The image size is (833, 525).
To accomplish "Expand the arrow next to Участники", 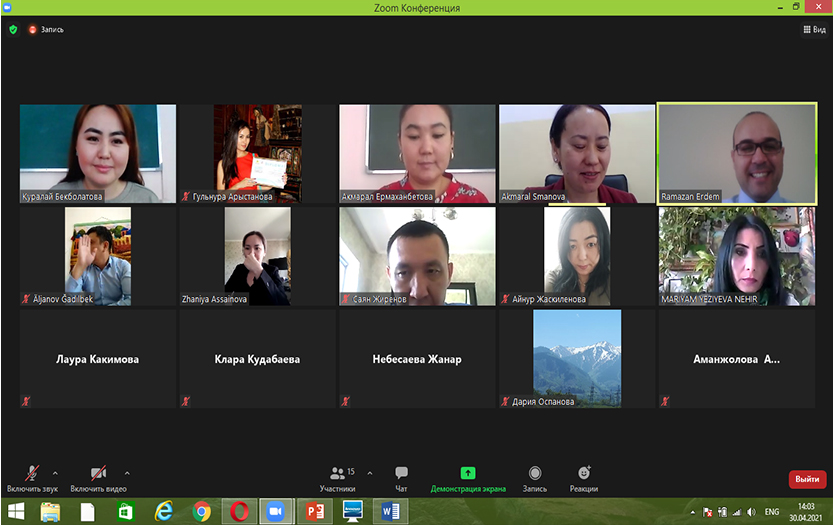I will pos(370,472).
